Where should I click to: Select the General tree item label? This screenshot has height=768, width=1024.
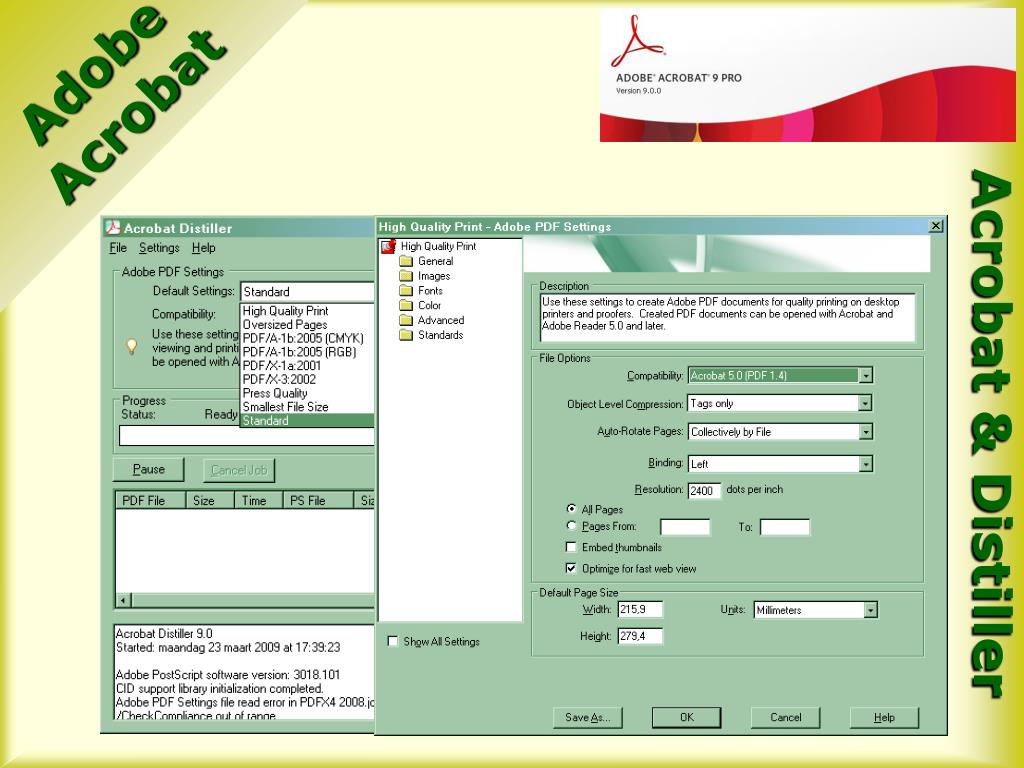[436, 261]
